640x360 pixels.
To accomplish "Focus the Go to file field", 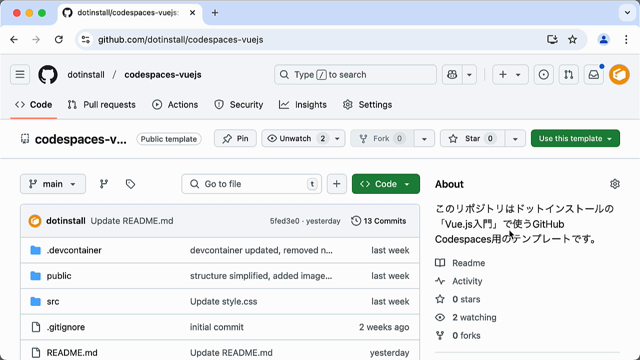I will click(x=251, y=184).
